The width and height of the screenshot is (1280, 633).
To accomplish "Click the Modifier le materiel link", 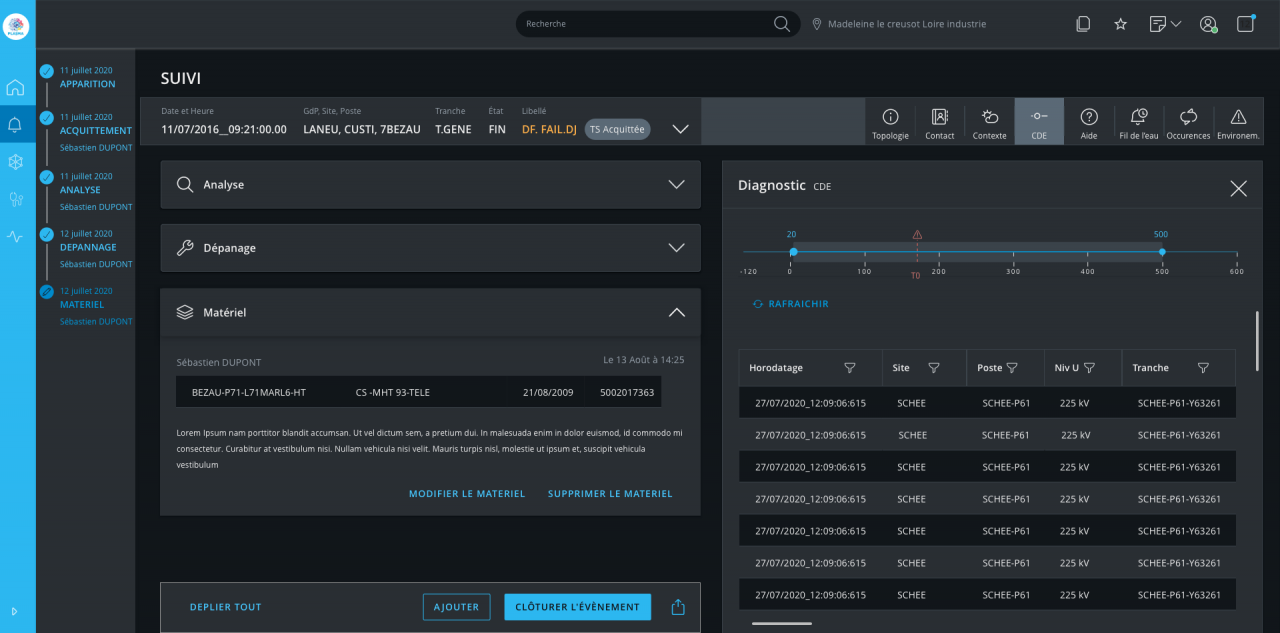I will 466,494.
